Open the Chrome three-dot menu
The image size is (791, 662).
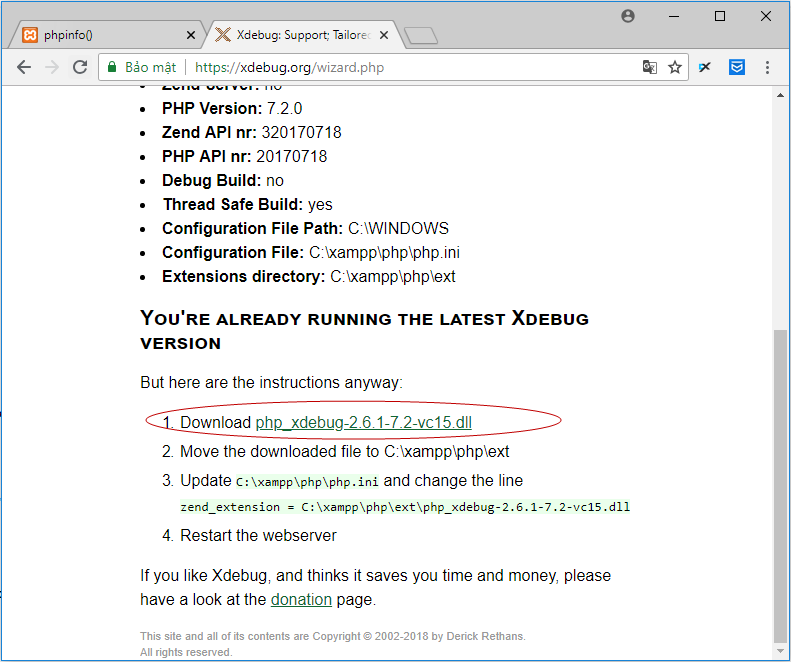click(767, 67)
